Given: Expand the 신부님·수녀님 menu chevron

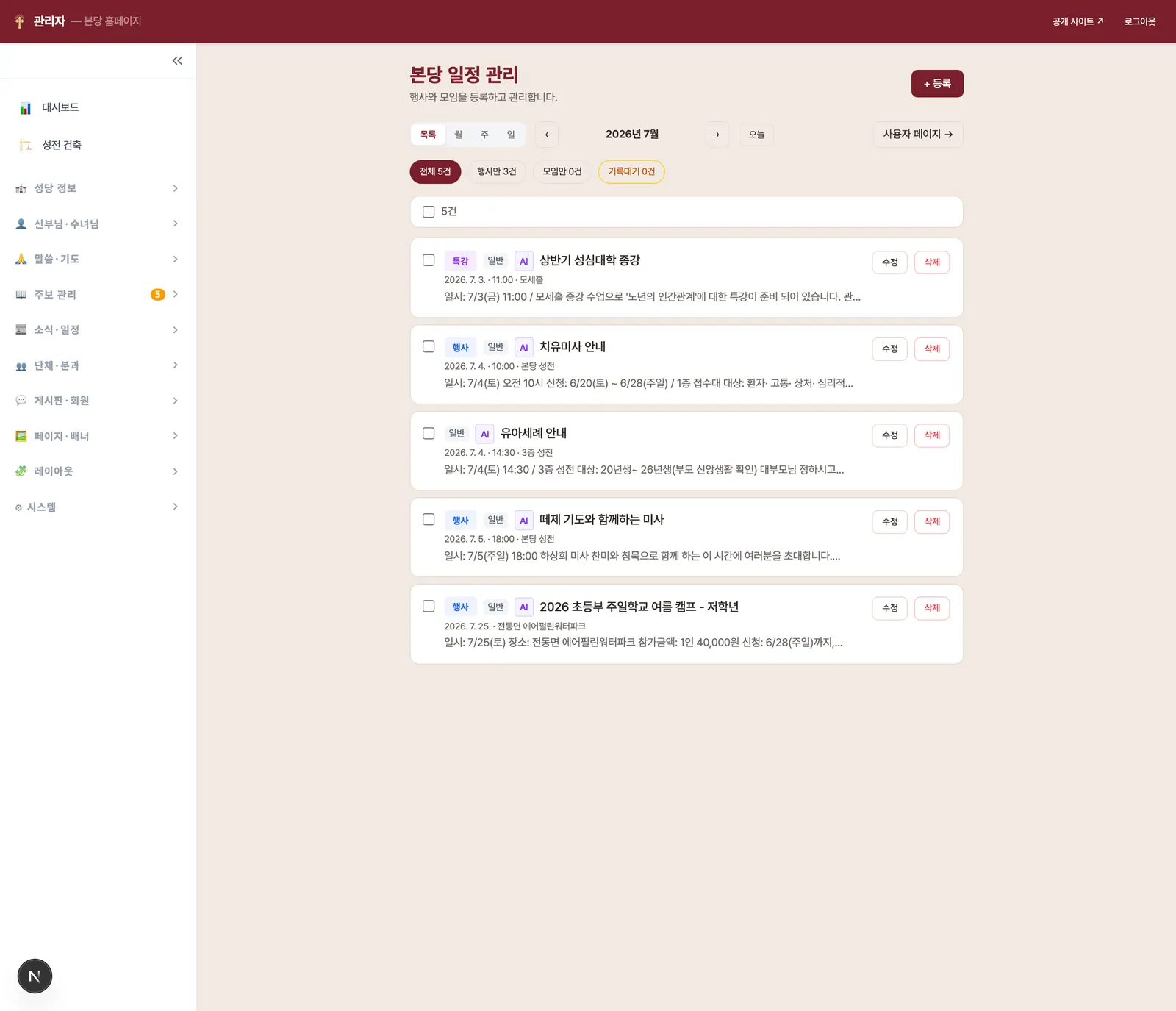Looking at the screenshot, I should tap(175, 224).
